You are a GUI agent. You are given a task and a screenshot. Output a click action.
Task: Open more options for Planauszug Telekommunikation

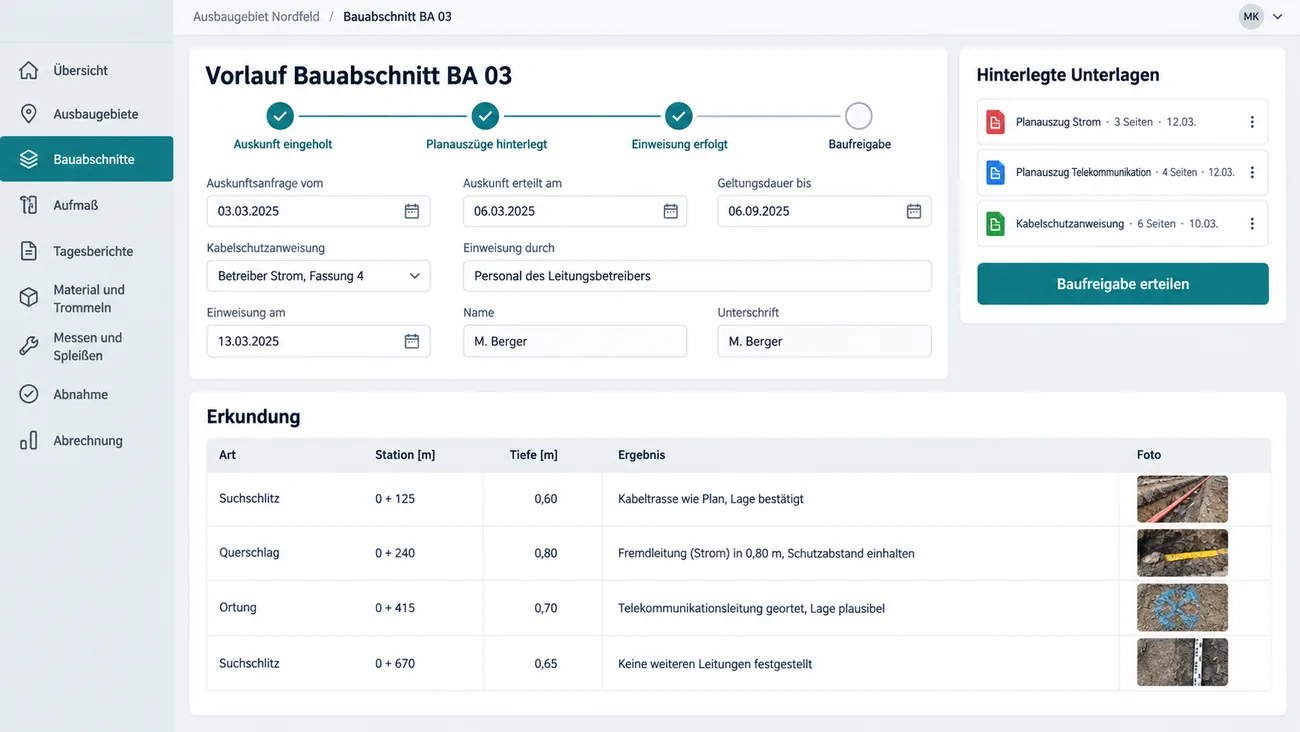[1252, 172]
